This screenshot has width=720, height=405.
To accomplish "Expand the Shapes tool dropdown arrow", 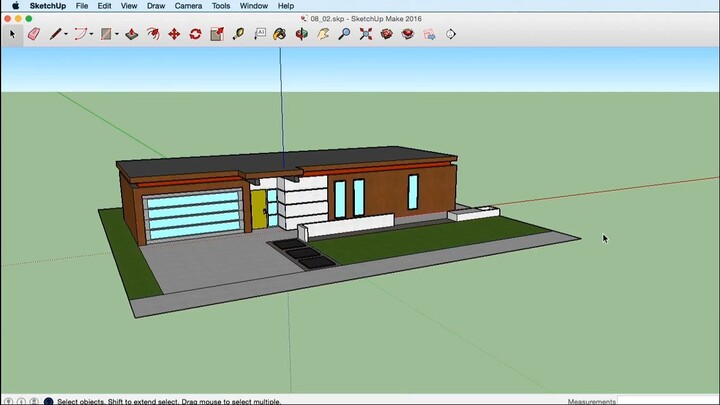I will [116, 34].
